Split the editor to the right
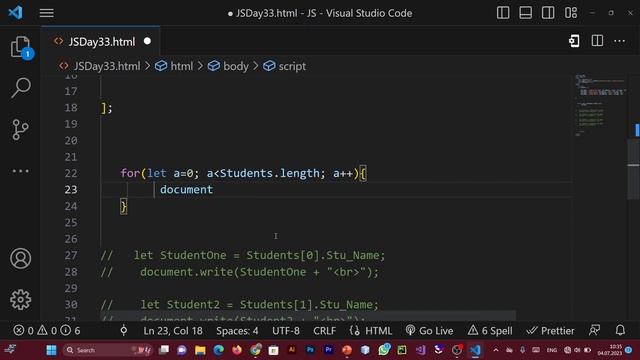Screen dimensions: 640x360 [597, 41]
